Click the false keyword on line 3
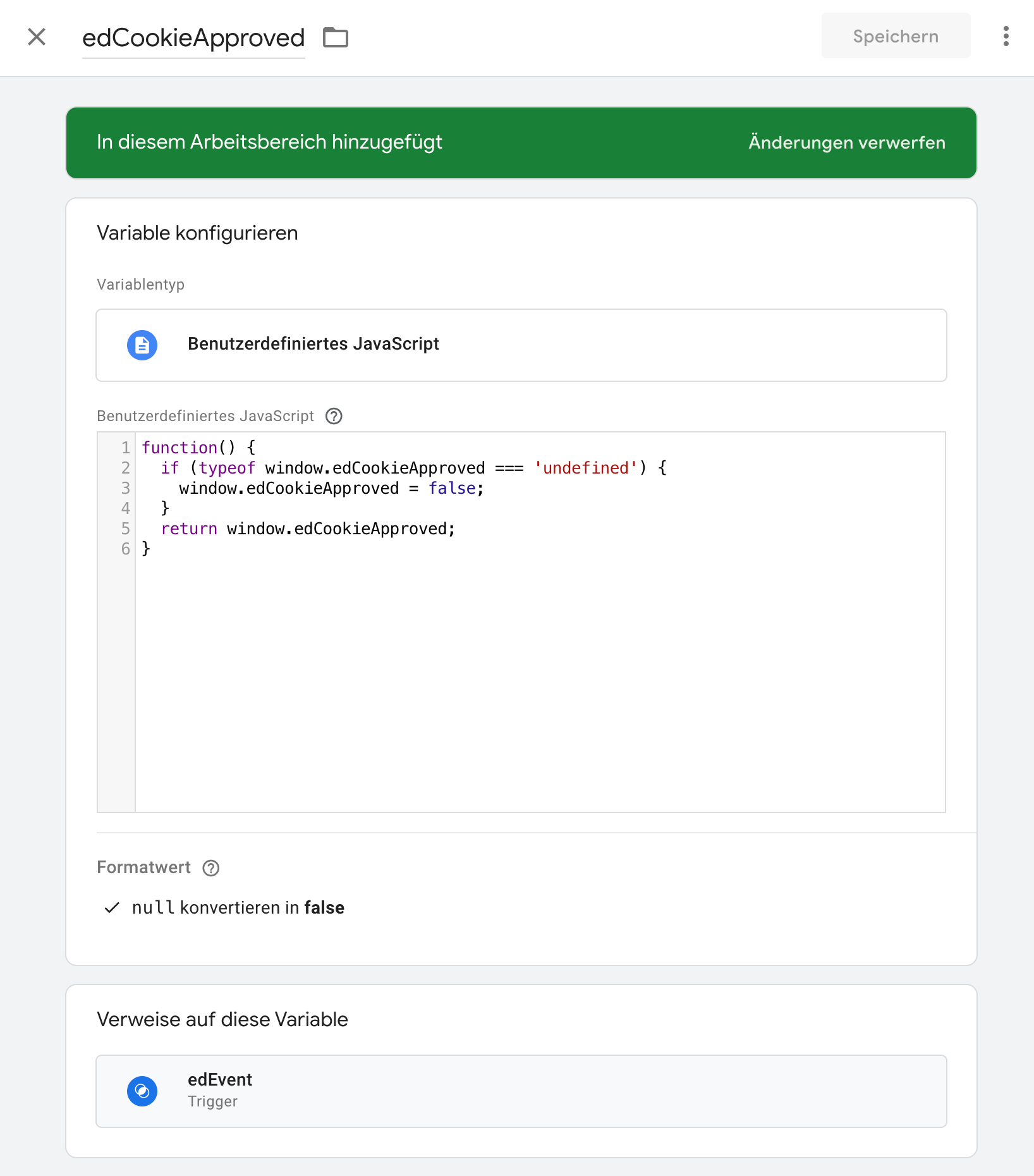 452,488
